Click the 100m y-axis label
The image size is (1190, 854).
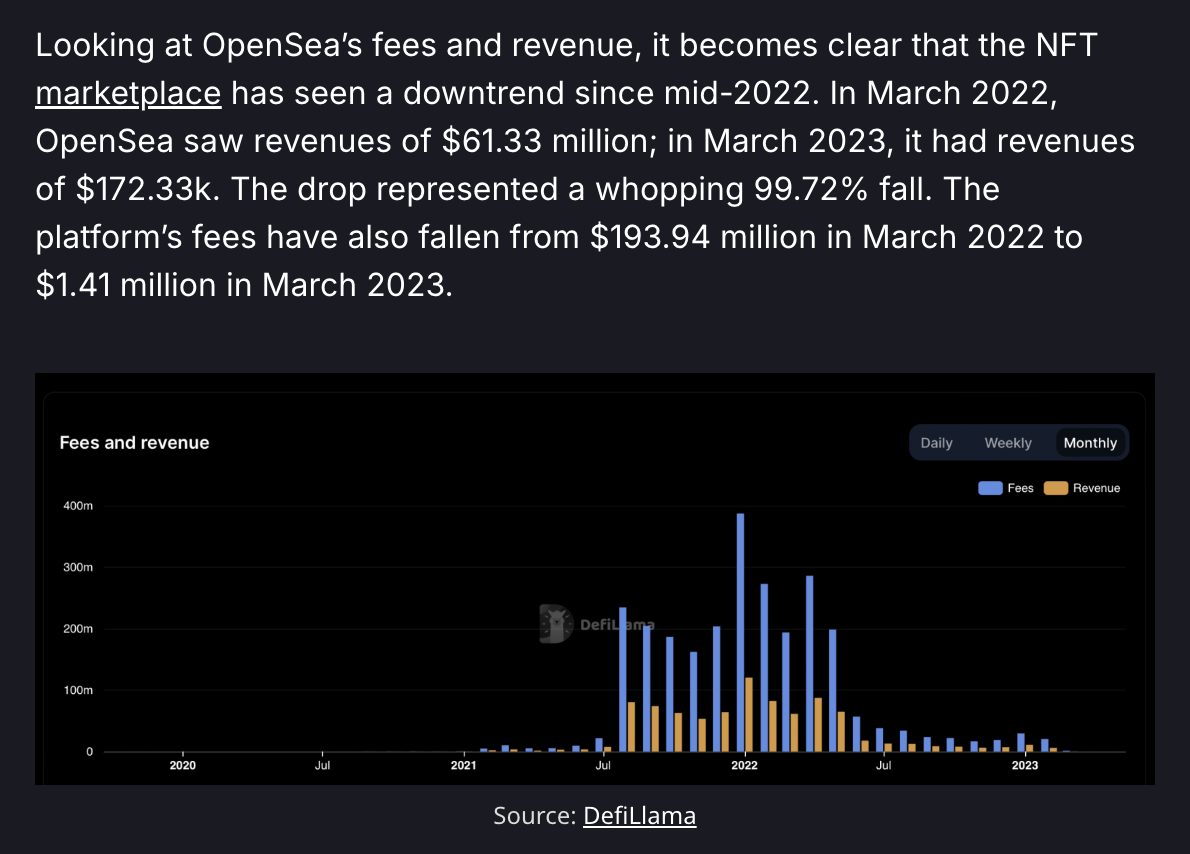point(78,690)
